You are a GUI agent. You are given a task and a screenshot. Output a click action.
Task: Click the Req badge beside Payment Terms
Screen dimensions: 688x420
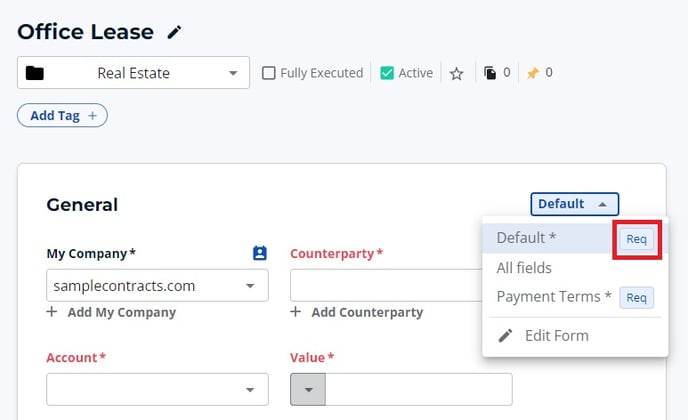point(636,297)
